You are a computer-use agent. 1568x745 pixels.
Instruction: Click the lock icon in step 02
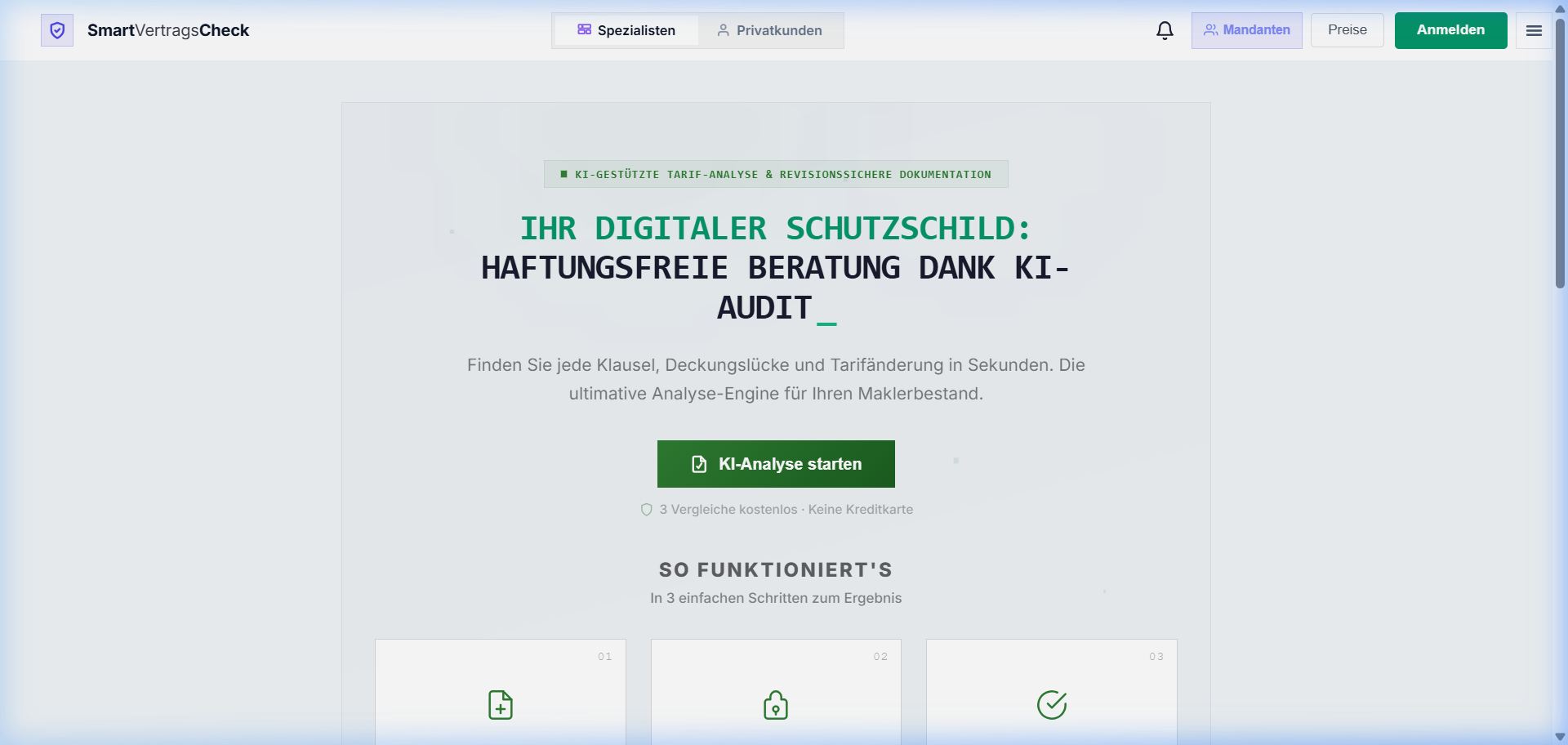click(x=775, y=705)
